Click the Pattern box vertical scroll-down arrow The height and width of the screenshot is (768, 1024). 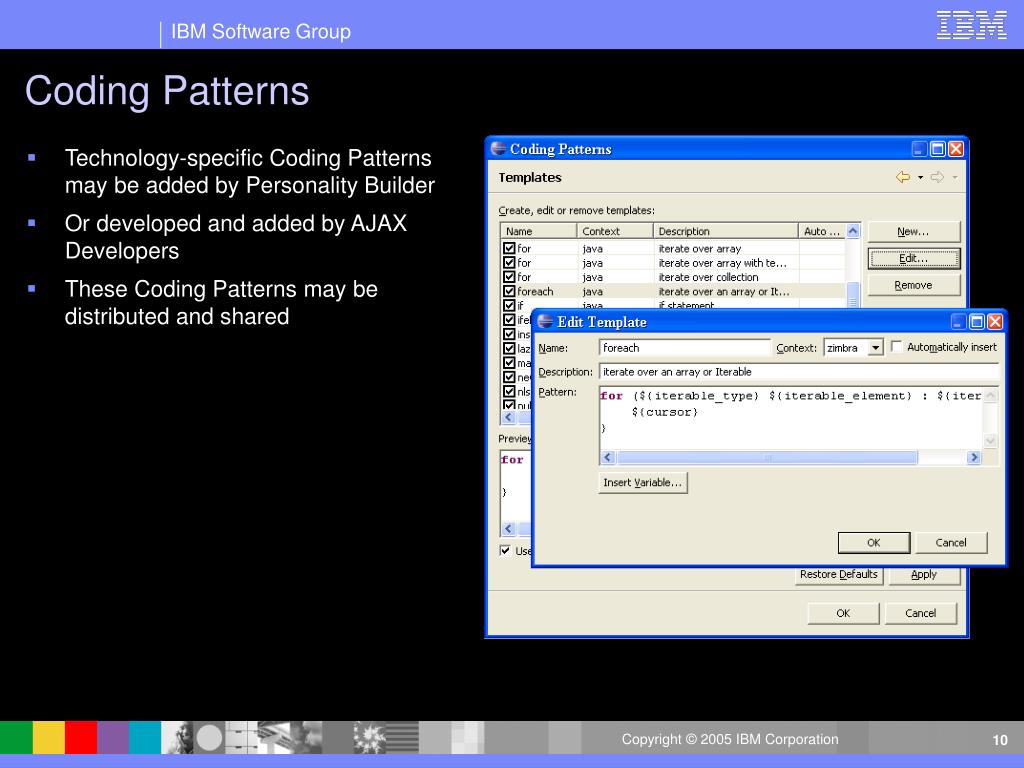click(x=990, y=441)
